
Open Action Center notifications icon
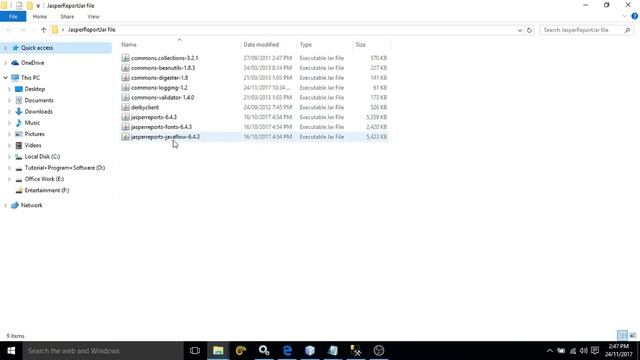(x=595, y=351)
